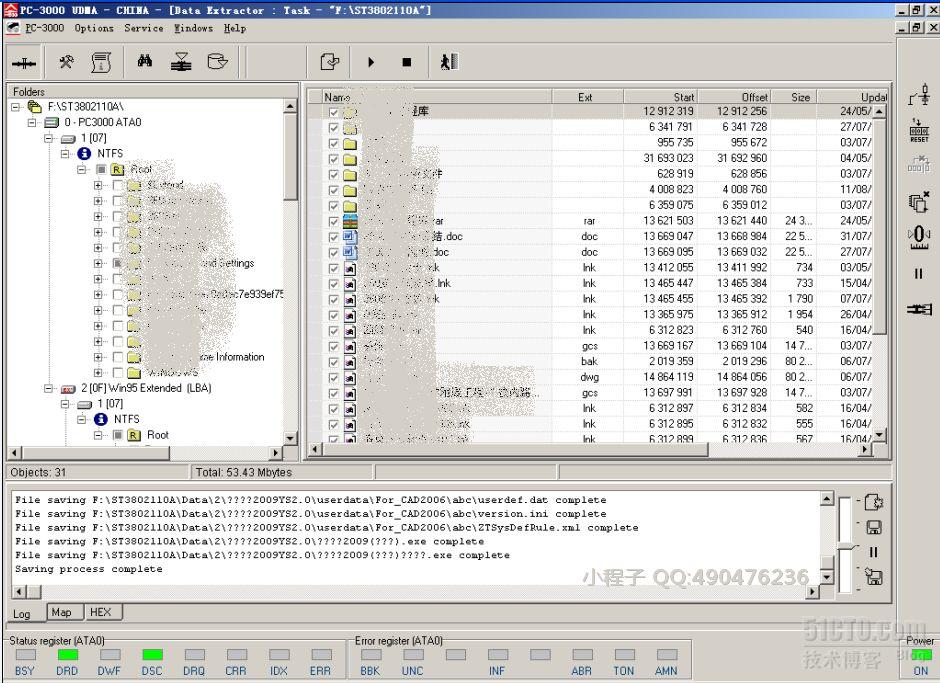Click the file list horizontal scrollbar
This screenshot has width=940, height=683.
pyautogui.click(x=590, y=449)
